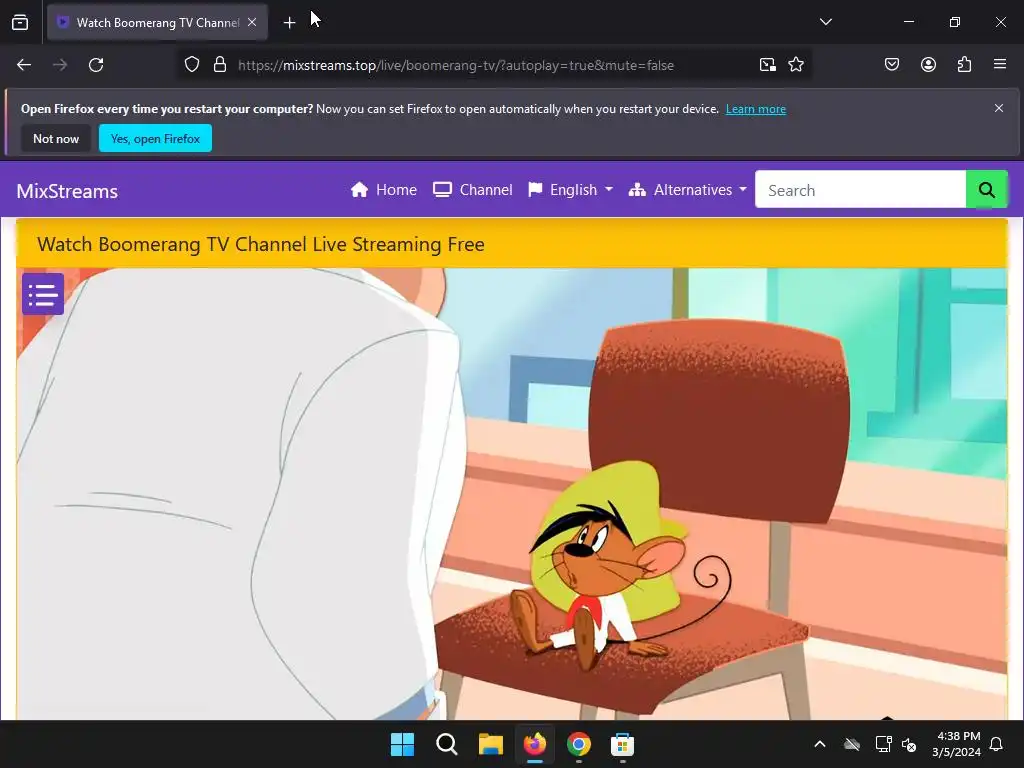Open the Firefox application menu

pyautogui.click(x=999, y=65)
